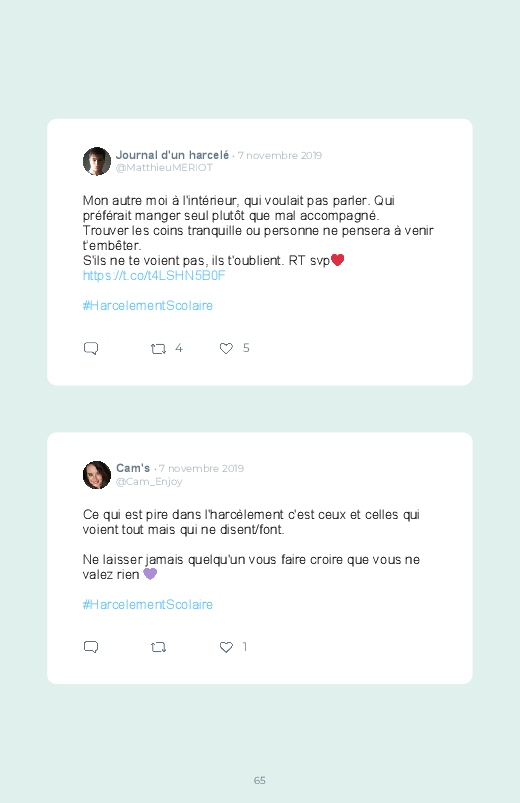Open the Cam's display name

coord(133,469)
